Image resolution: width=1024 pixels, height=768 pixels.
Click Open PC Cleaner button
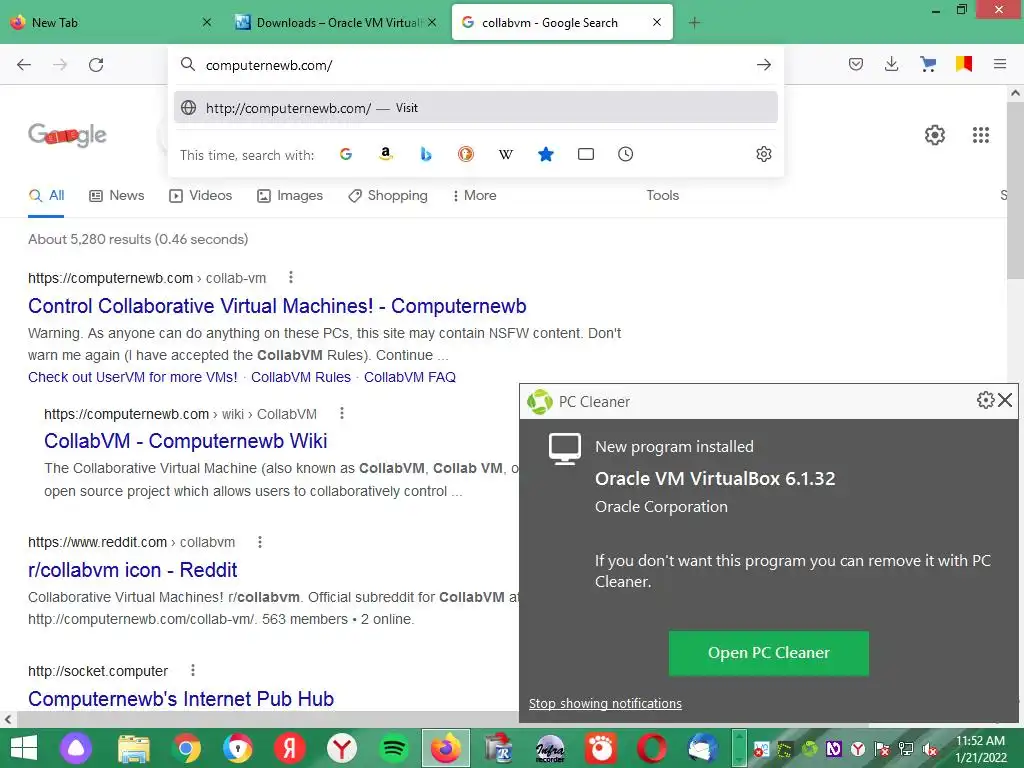click(x=769, y=652)
